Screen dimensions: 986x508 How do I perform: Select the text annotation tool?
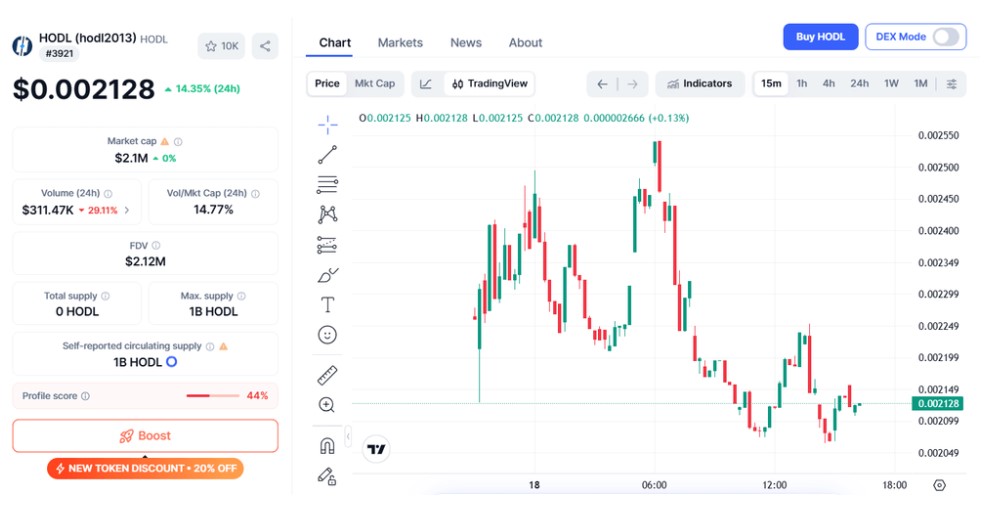pyautogui.click(x=327, y=304)
